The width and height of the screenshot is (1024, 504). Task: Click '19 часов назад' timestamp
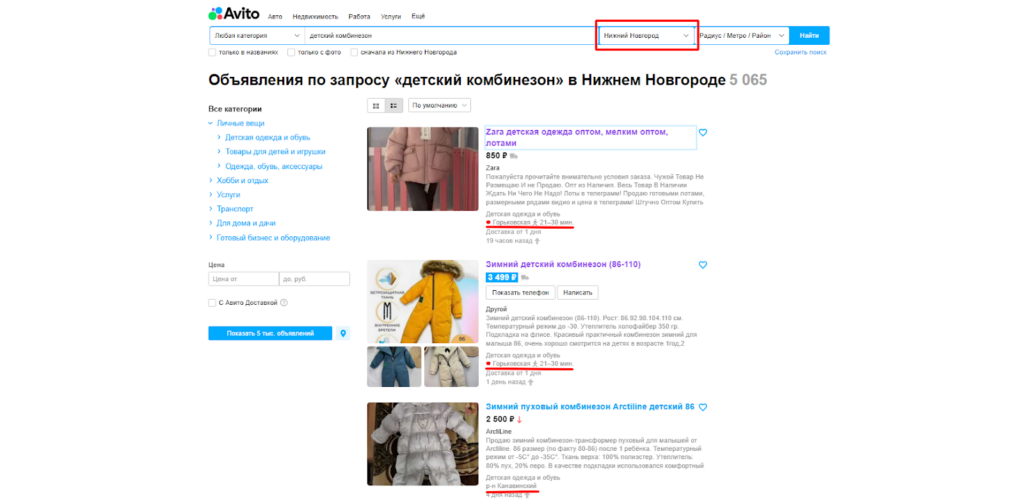tap(509, 241)
